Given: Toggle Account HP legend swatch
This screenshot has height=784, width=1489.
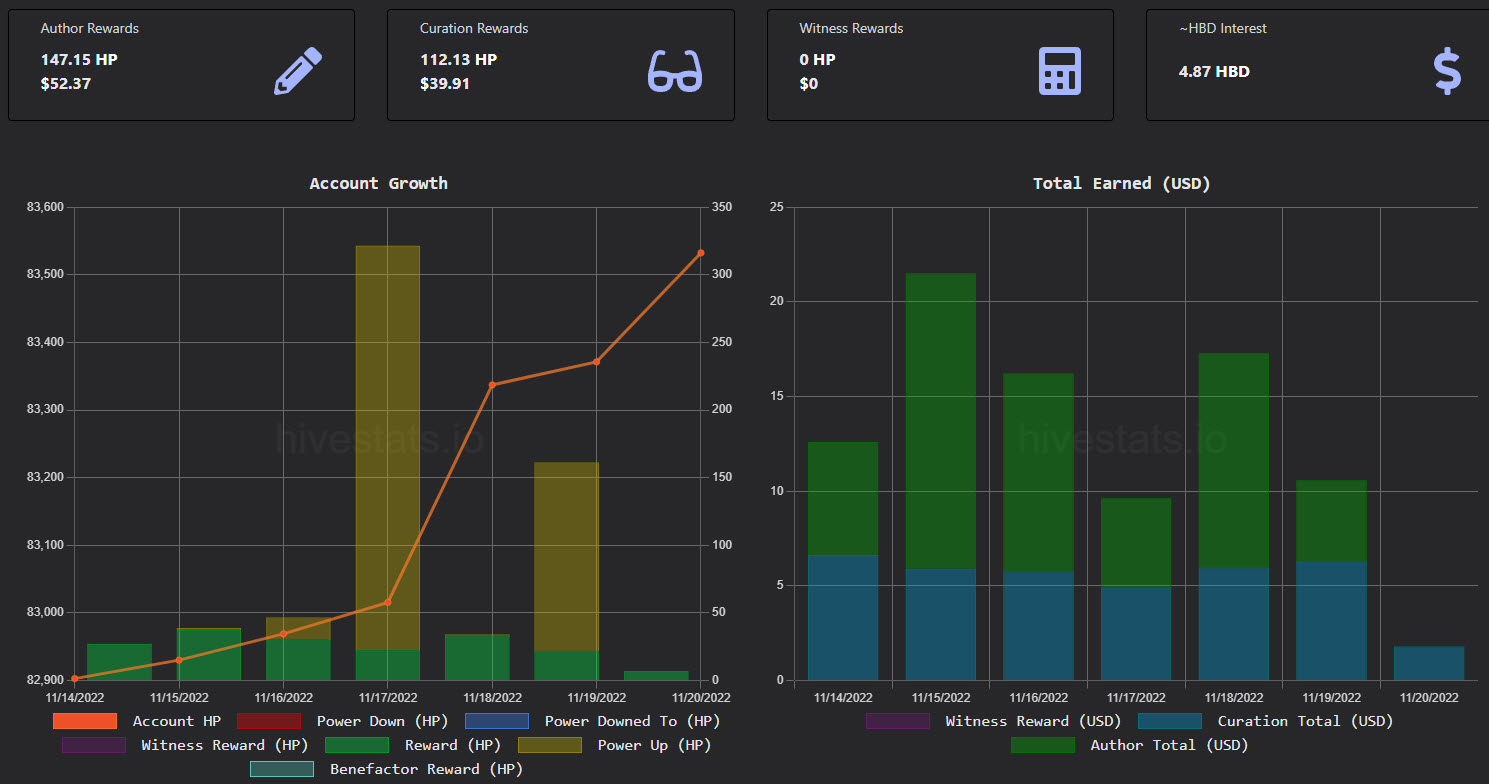Looking at the screenshot, I should (85, 721).
